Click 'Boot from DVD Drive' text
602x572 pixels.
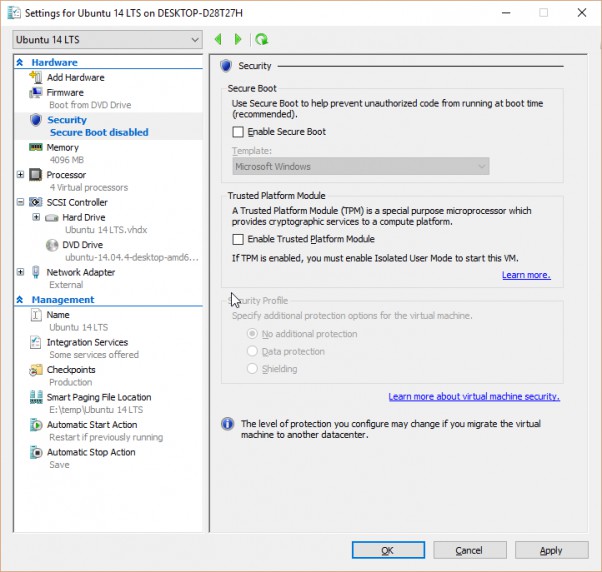coord(90,105)
